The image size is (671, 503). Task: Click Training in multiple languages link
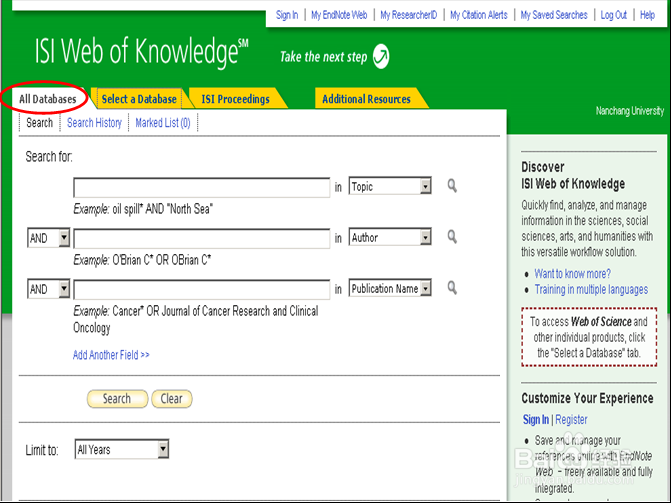point(591,289)
